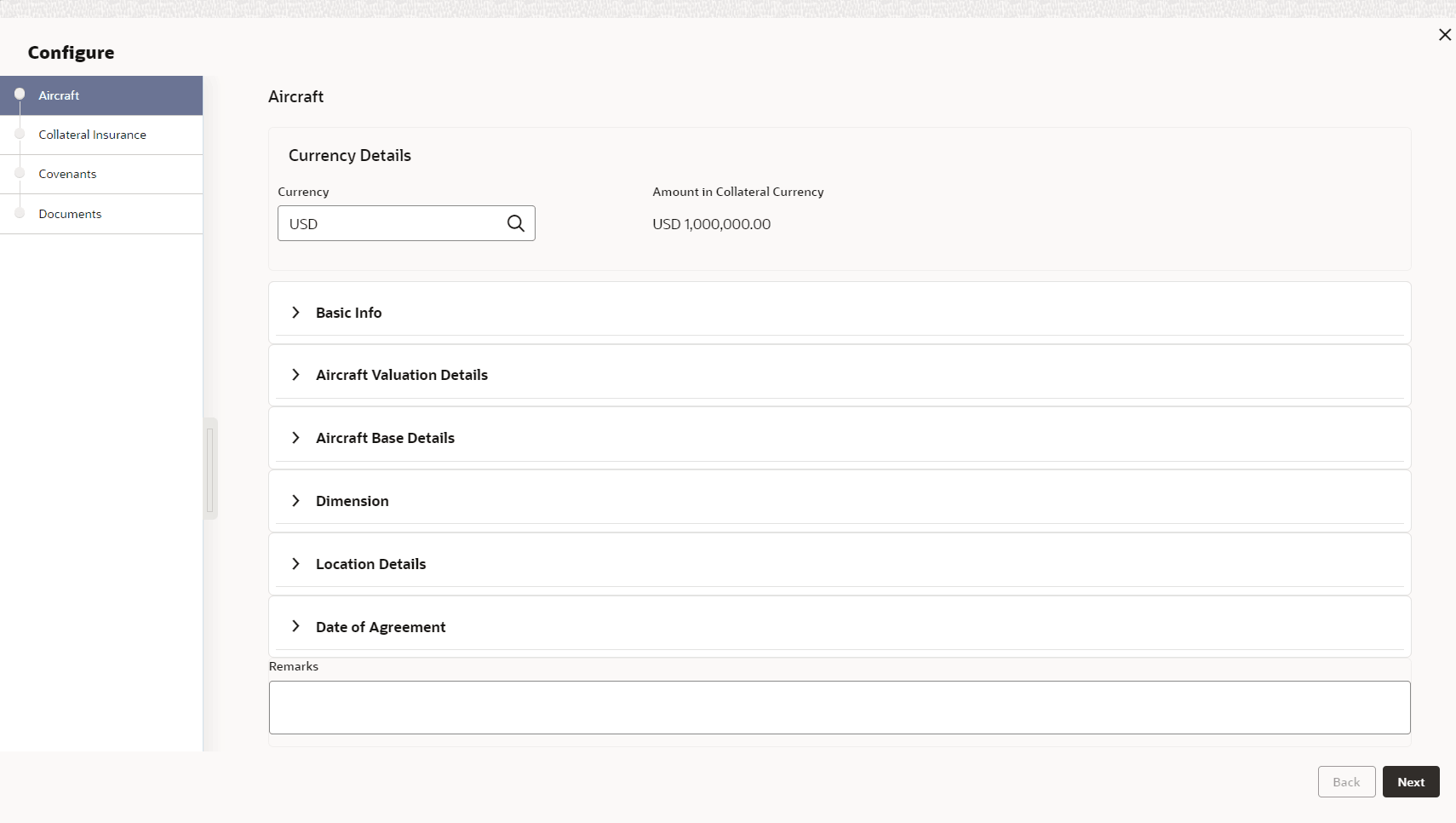The width and height of the screenshot is (1456, 823).
Task: Open the Collateral Insurance step
Action: point(101,135)
